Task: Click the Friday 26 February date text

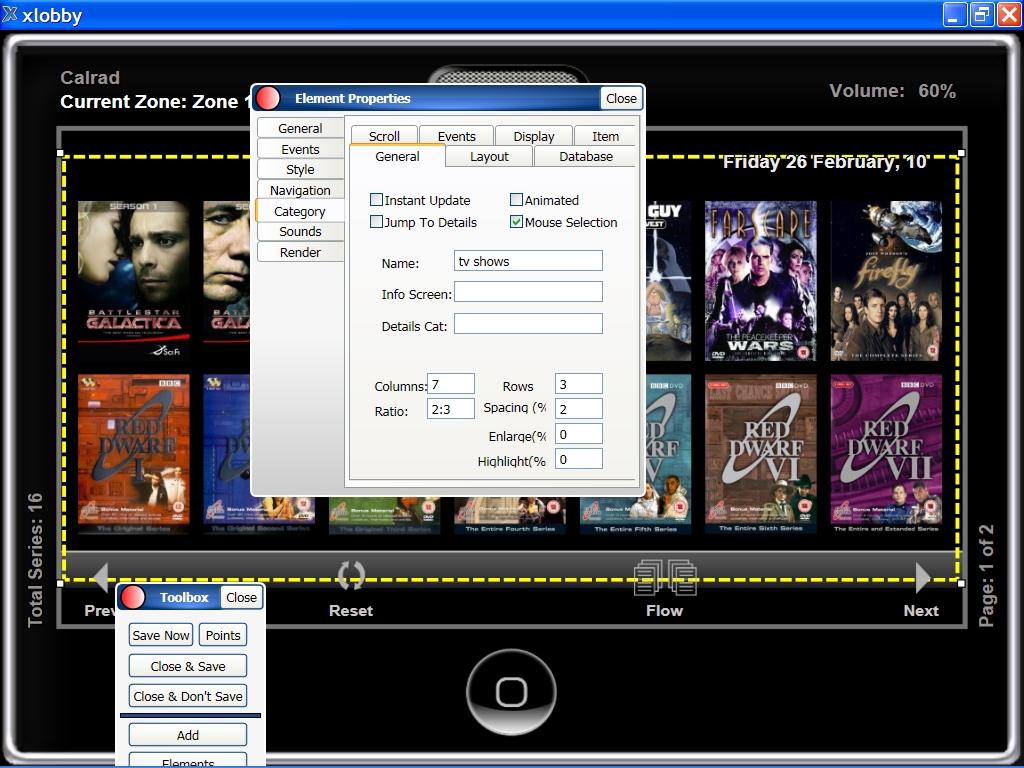Action: point(825,162)
